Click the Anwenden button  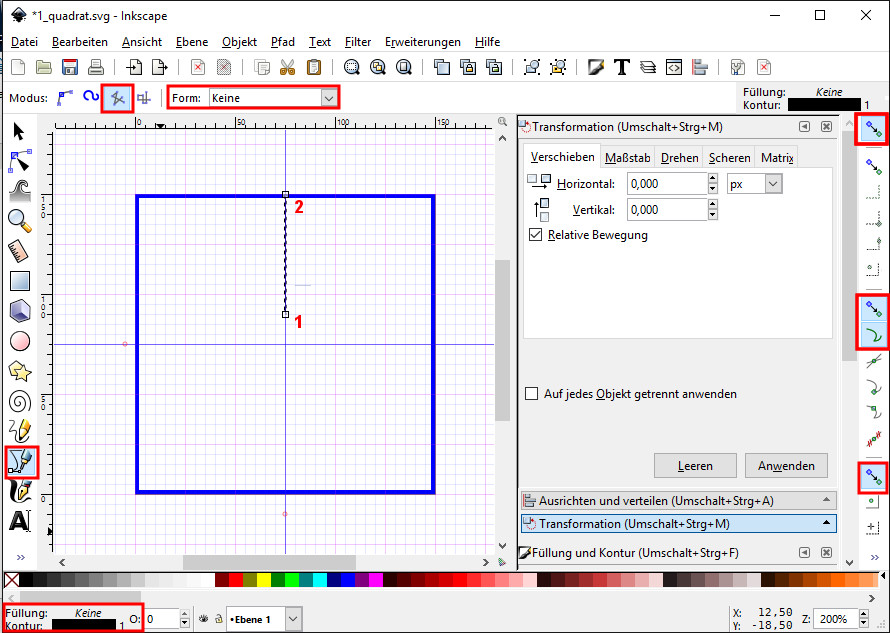786,466
